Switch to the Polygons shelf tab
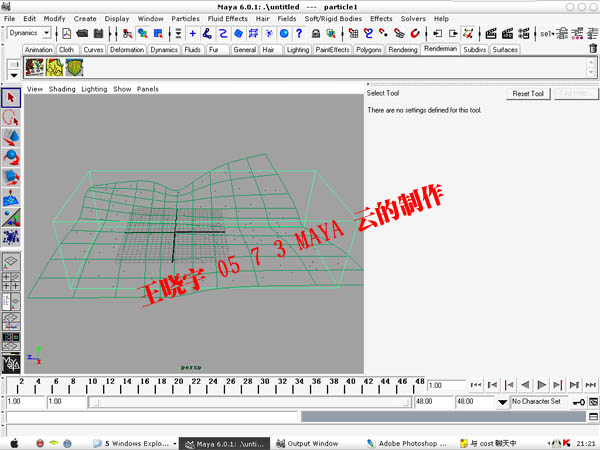The width and height of the screenshot is (600, 450). (x=369, y=50)
